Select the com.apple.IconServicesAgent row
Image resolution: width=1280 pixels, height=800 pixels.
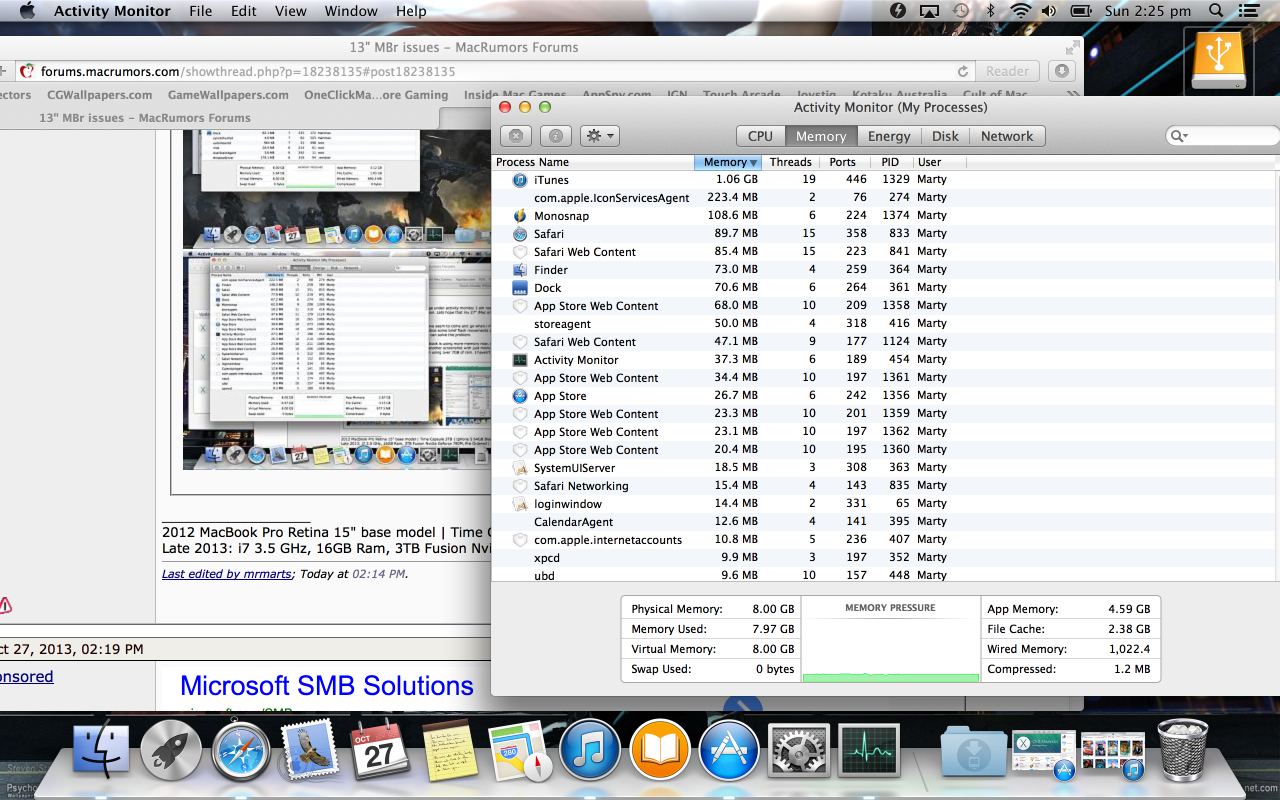pyautogui.click(x=885, y=198)
